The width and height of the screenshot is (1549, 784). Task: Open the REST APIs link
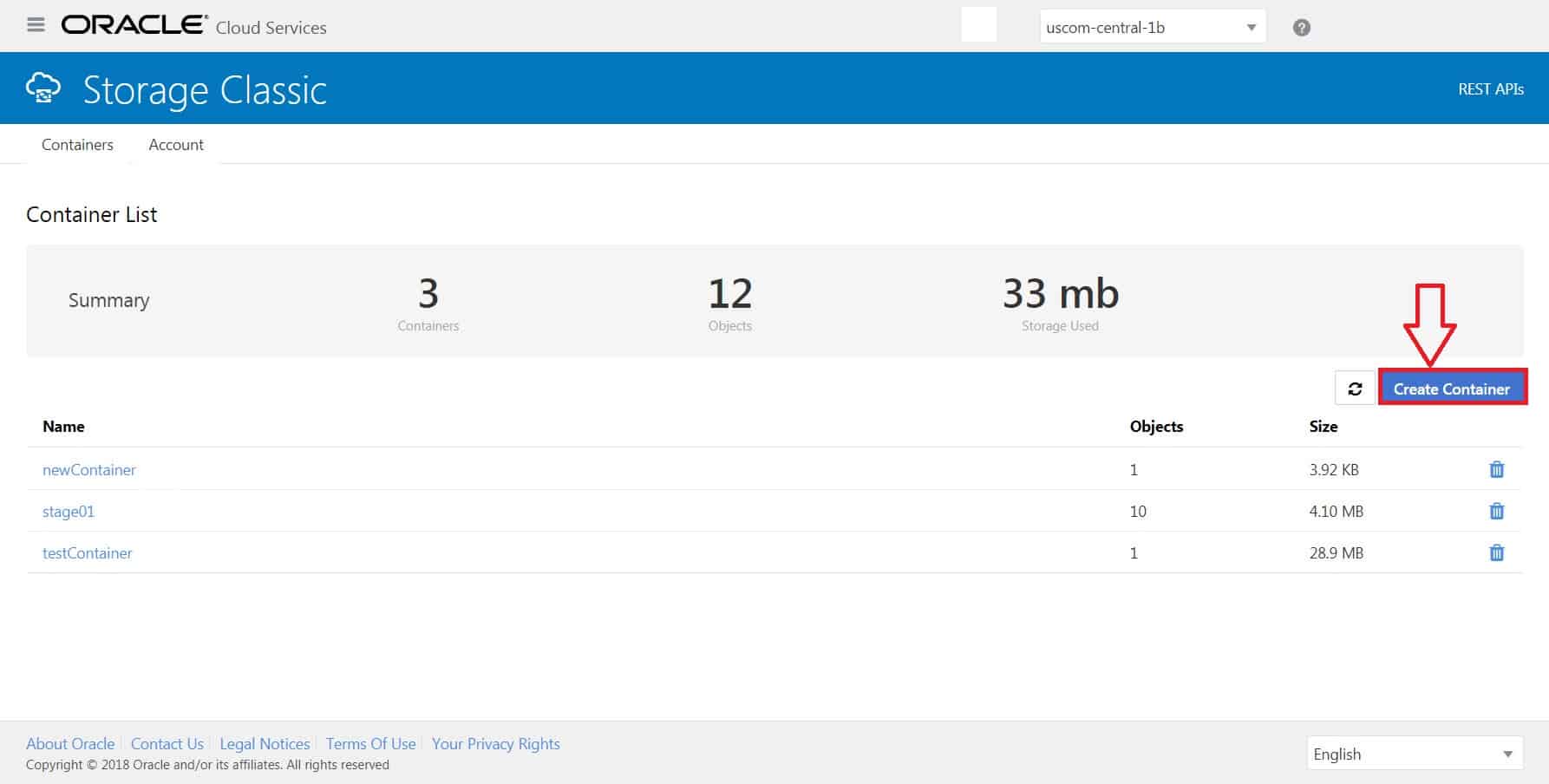click(1490, 88)
